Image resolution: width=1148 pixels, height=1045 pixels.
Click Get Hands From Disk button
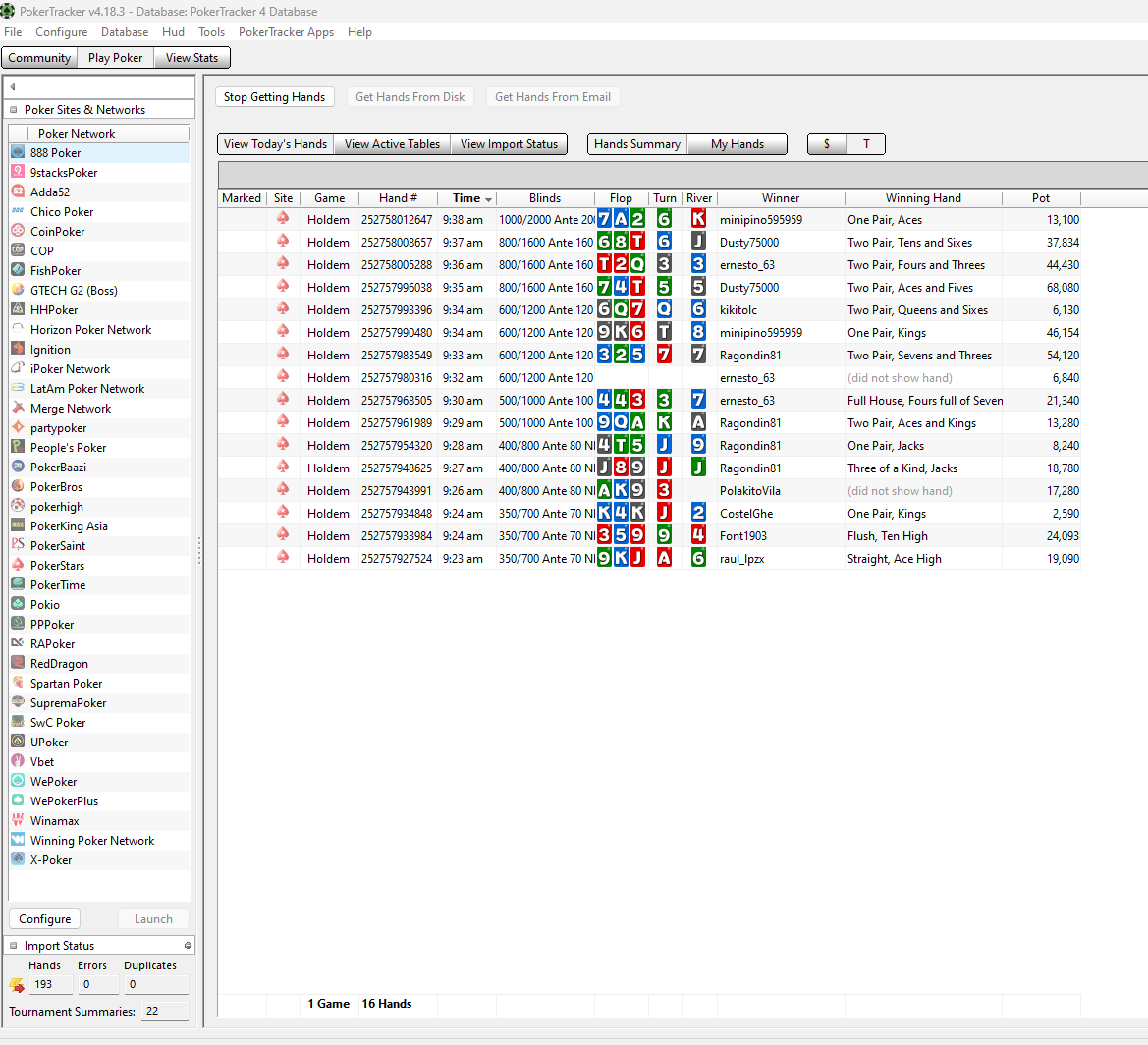410,97
